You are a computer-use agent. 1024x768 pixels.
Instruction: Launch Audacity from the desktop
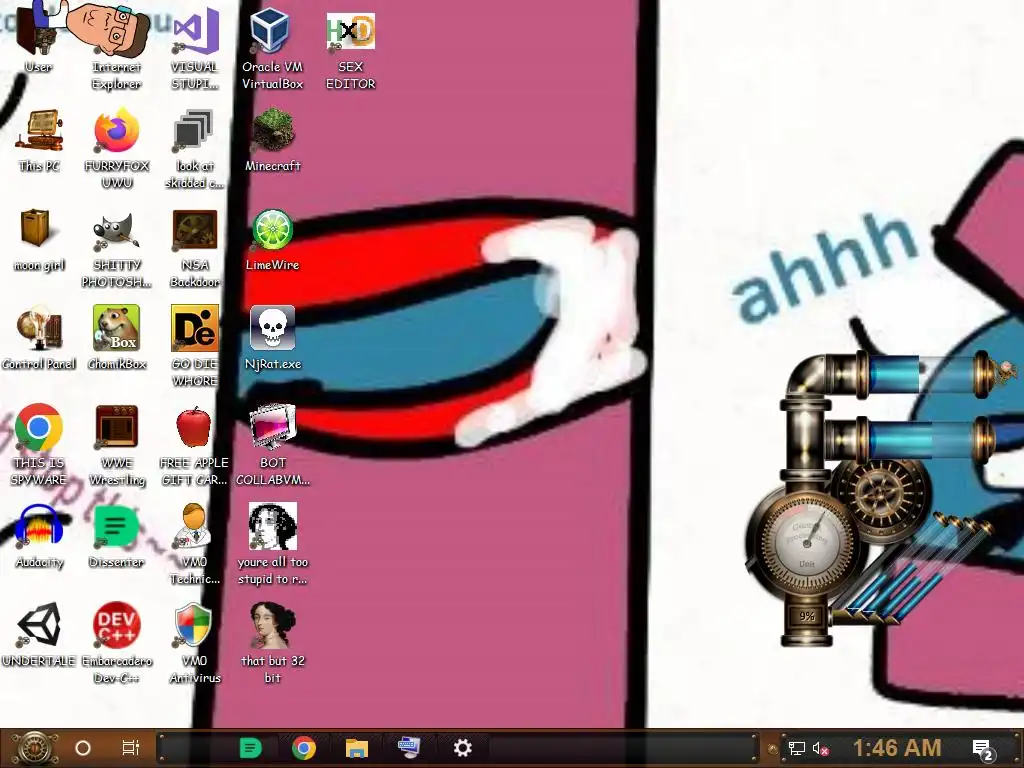[x=39, y=537]
